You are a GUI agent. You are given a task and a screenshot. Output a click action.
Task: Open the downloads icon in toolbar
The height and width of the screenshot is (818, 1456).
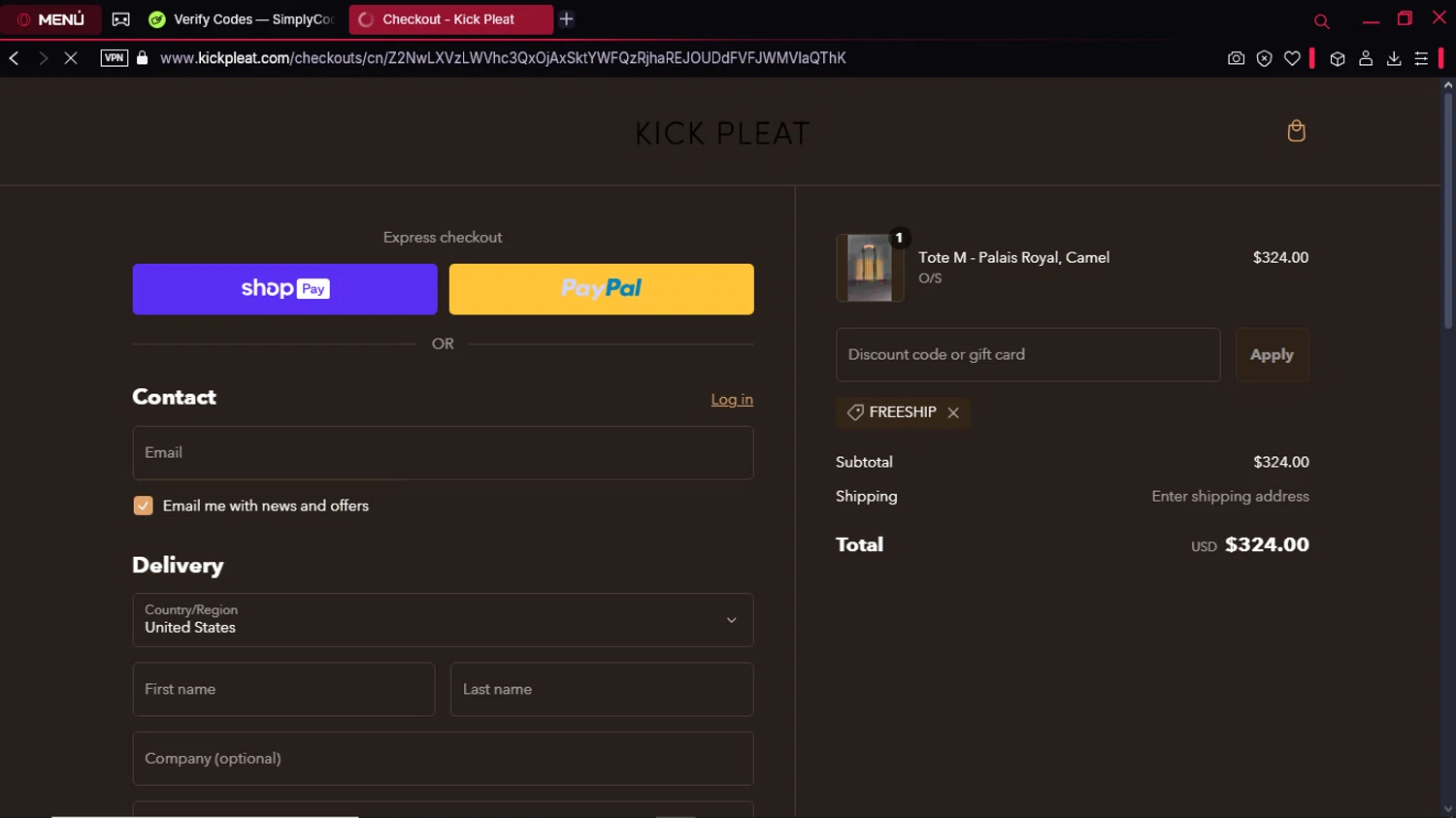1394,59
